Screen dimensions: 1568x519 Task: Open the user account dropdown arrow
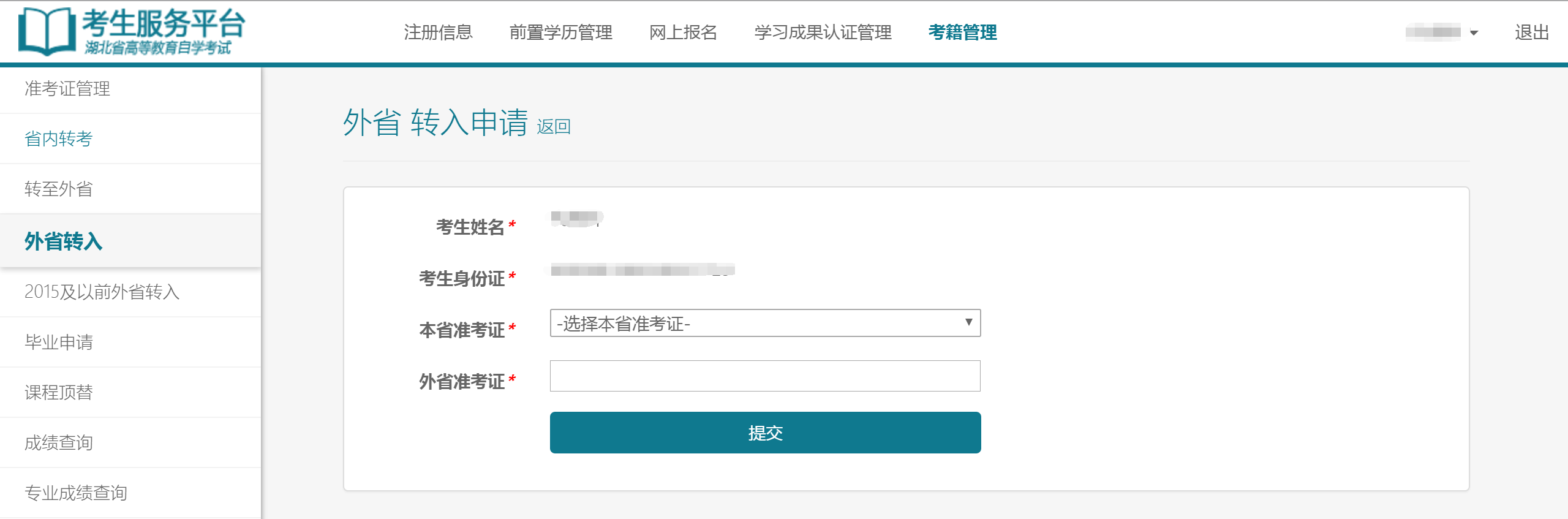1474,32
